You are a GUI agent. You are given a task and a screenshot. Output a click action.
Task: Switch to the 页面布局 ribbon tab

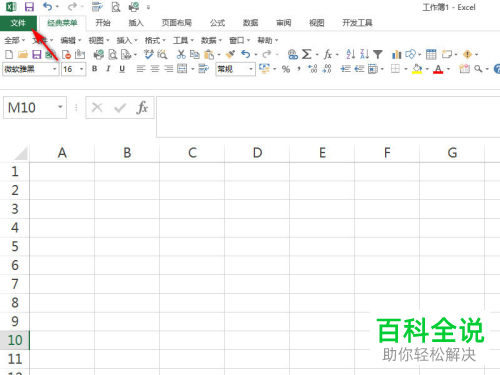pos(177,23)
